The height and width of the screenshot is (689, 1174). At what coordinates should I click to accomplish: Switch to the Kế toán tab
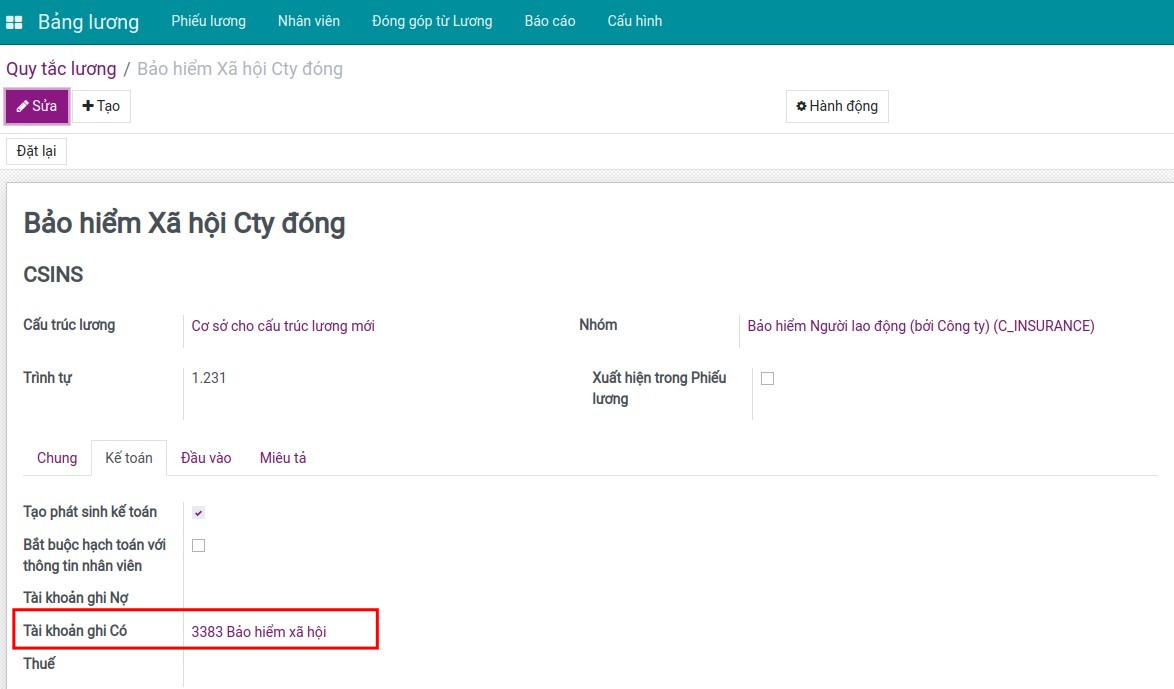click(129, 458)
